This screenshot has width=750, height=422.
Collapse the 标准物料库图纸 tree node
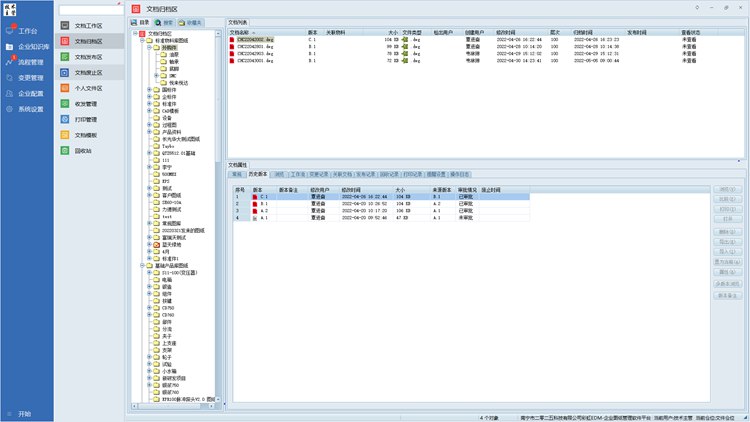(143, 40)
